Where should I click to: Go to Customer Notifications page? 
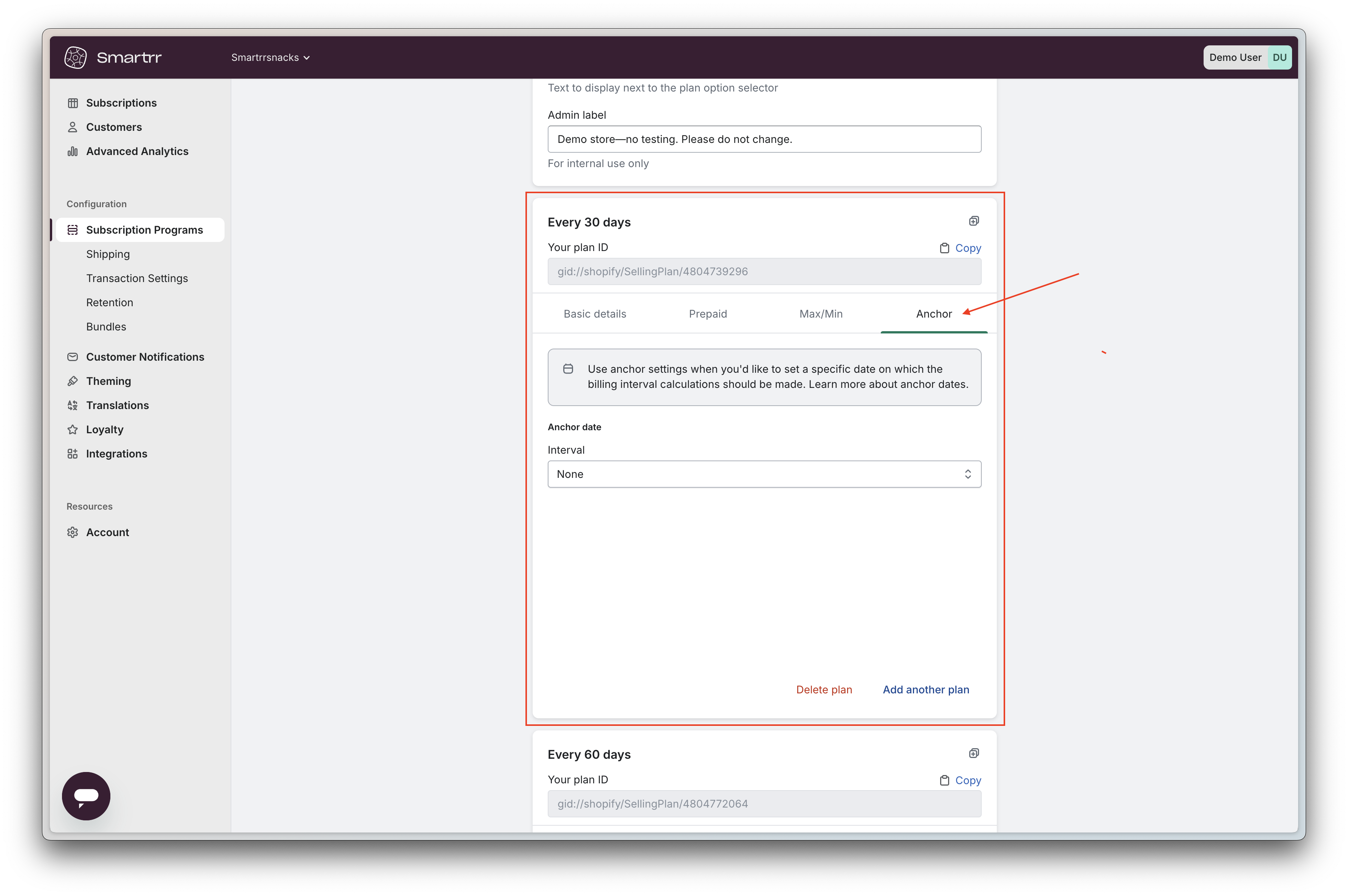click(144, 357)
